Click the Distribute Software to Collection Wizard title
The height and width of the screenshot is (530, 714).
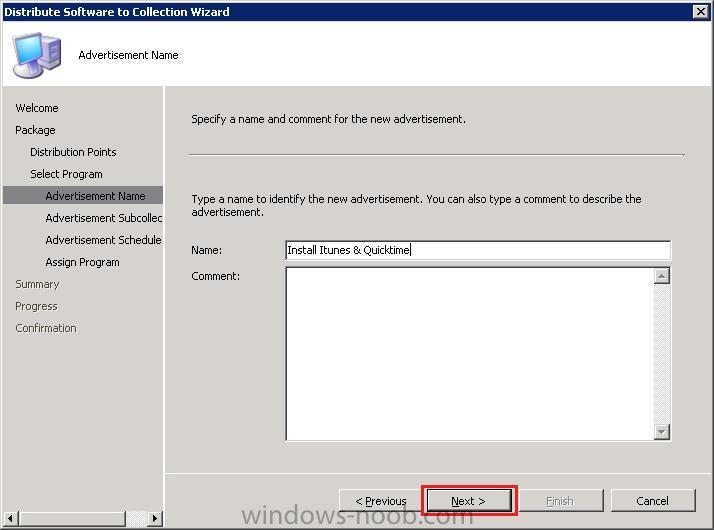click(117, 12)
